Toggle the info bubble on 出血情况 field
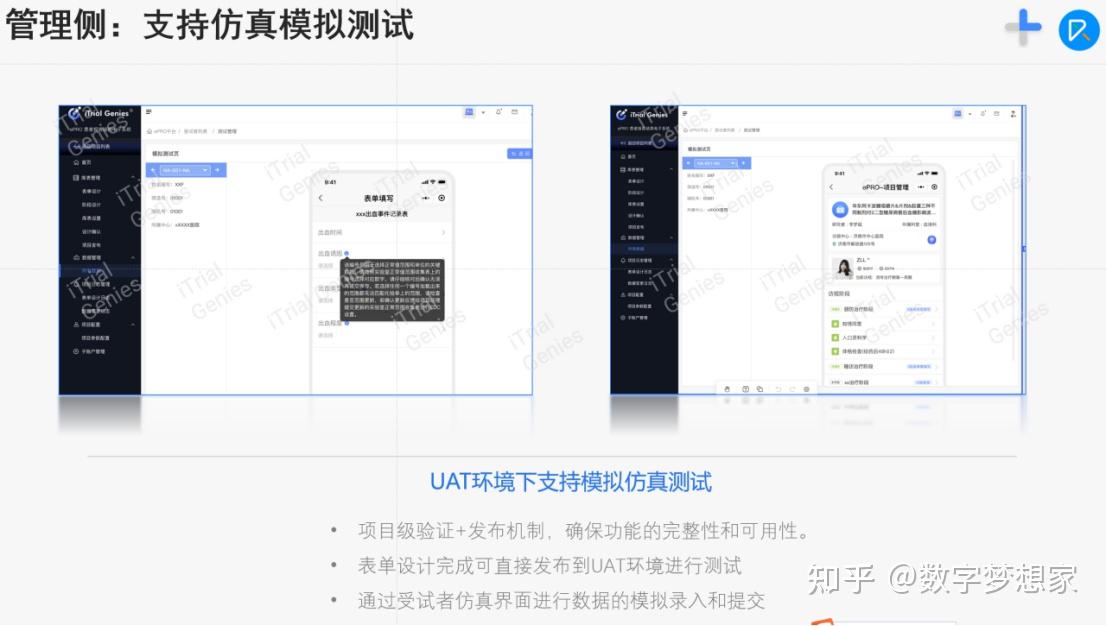The height and width of the screenshot is (626, 1106). point(347,253)
